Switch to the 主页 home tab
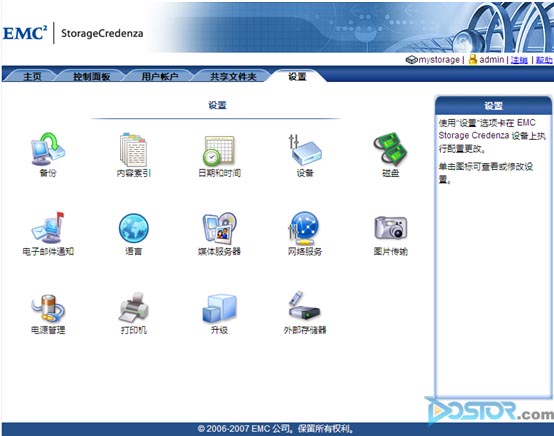554x436 pixels. [x=32, y=76]
